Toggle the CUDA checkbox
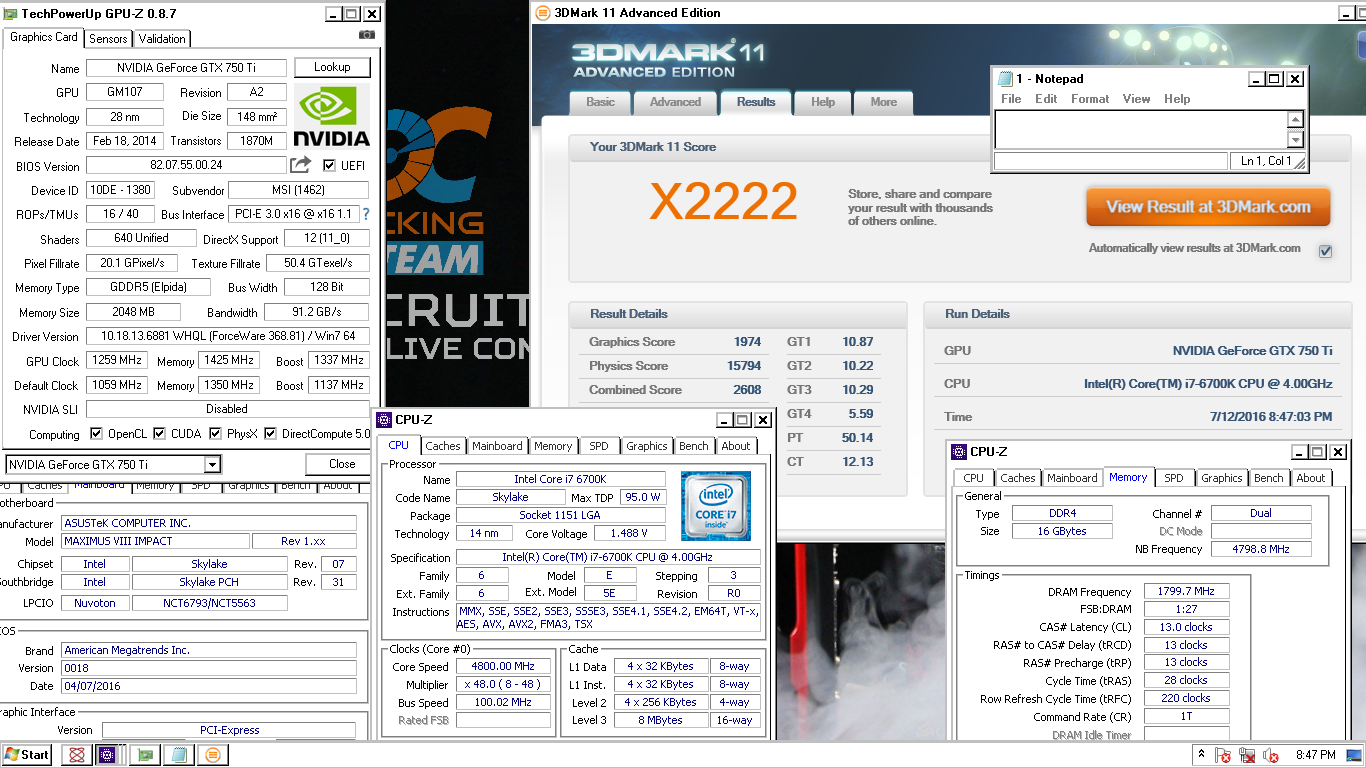 [x=158, y=434]
